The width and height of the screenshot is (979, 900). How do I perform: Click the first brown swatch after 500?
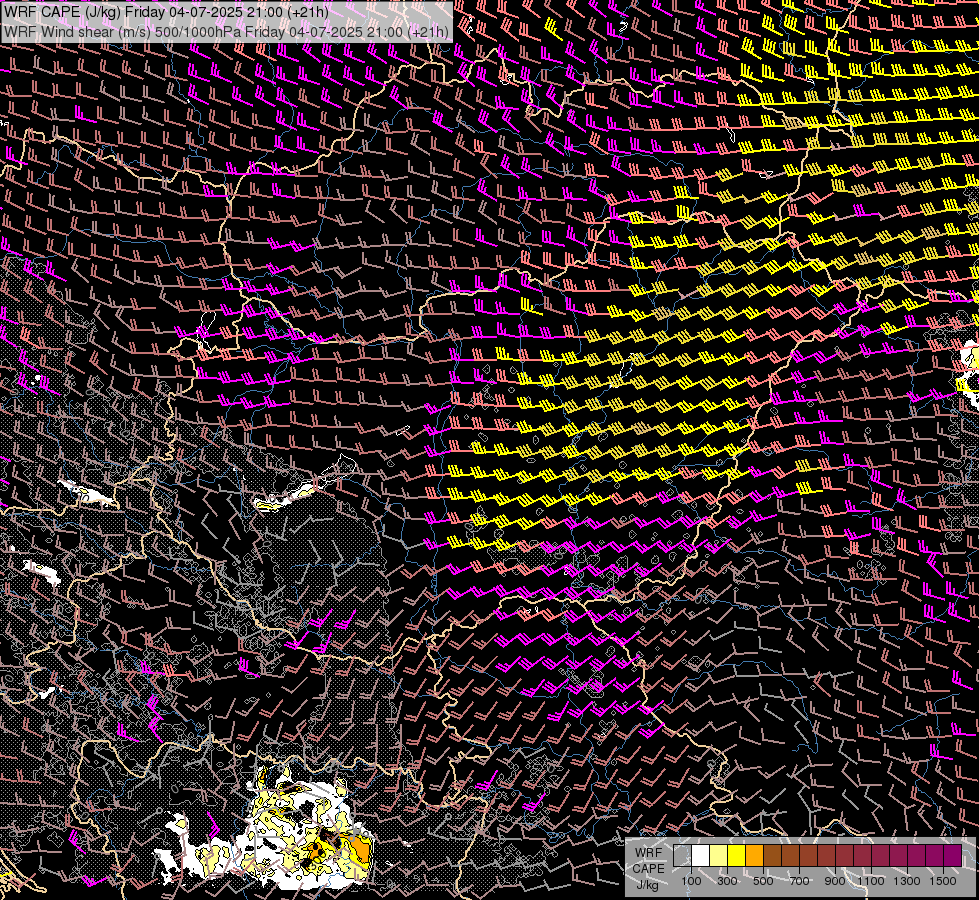[772, 856]
